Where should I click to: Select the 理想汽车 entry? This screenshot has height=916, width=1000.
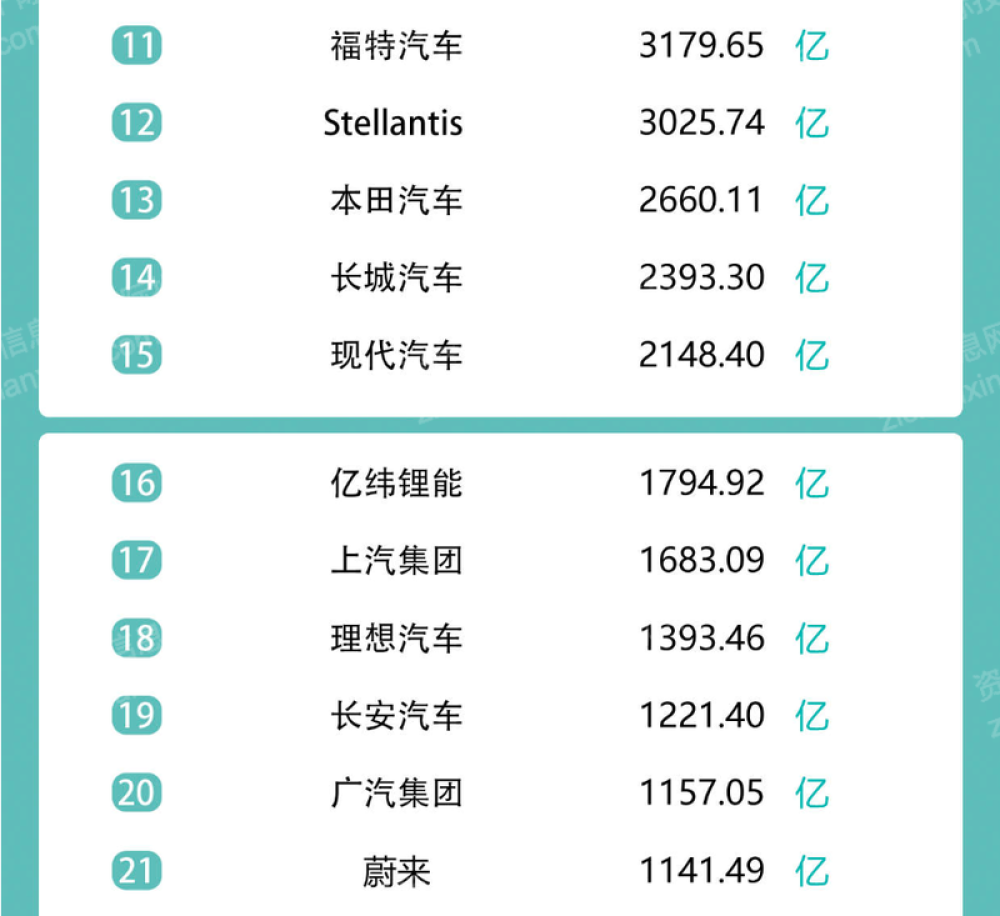396,638
